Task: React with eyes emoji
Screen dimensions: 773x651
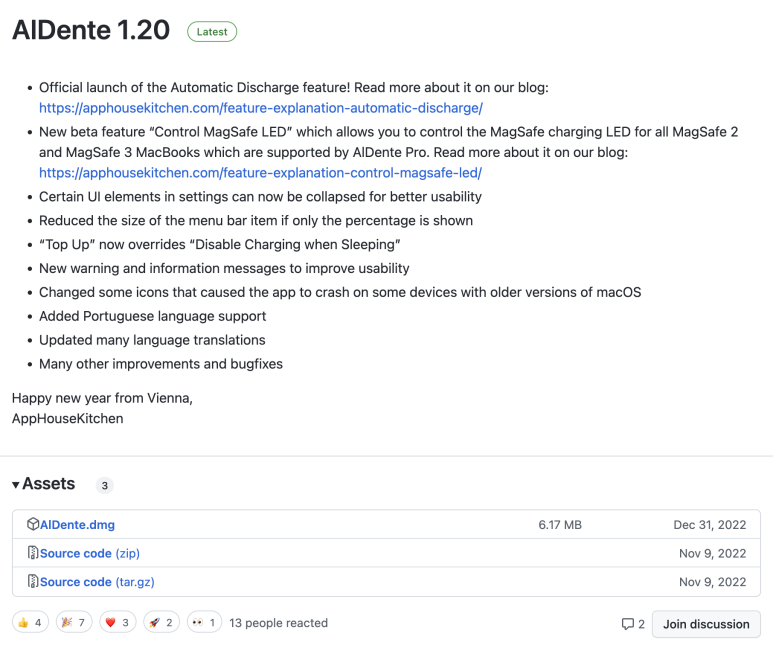Action: point(204,623)
